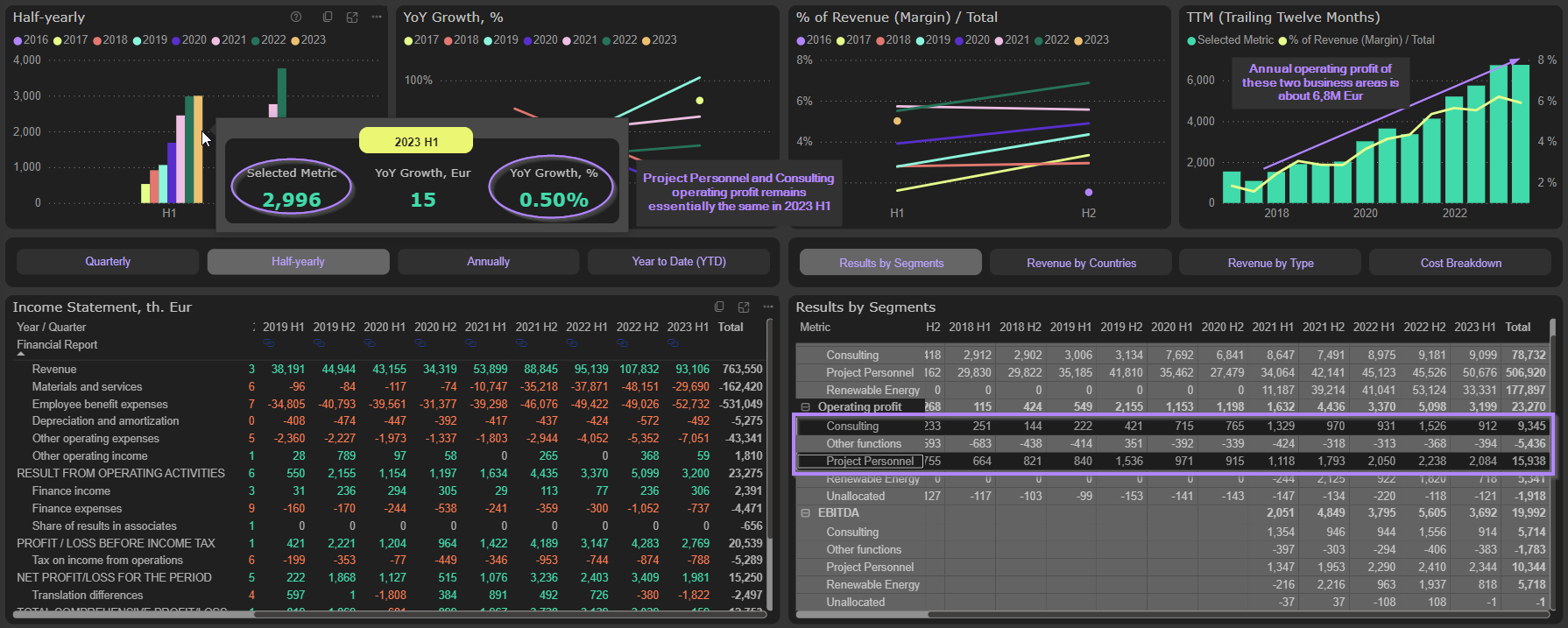This screenshot has height=628, width=1568.
Task: Open the Cost Breakdown view
Action: tap(1460, 263)
